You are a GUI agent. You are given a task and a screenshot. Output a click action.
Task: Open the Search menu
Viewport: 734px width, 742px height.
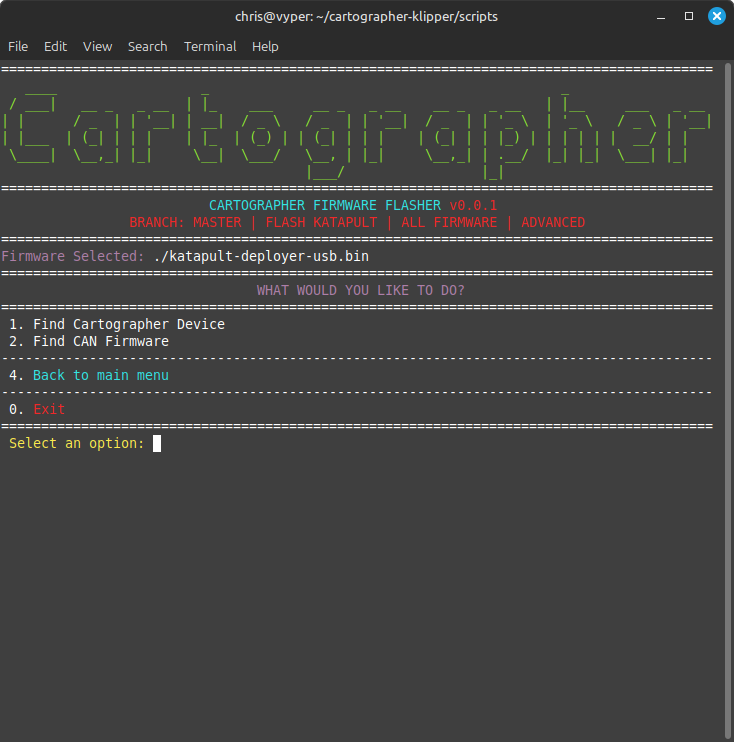(x=147, y=46)
